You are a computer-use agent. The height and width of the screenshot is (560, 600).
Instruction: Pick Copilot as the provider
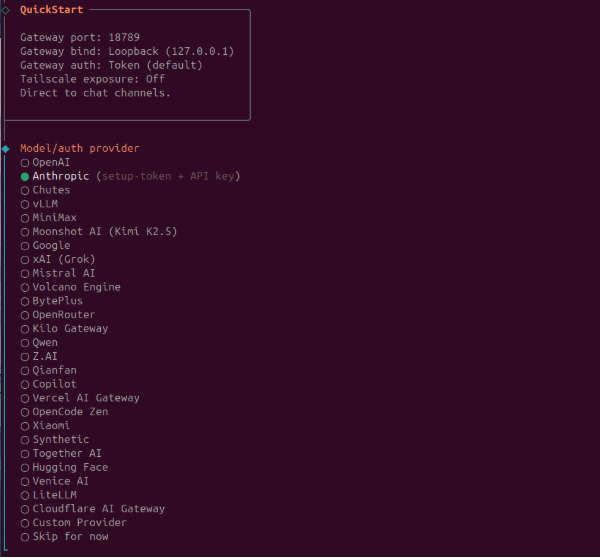pos(54,384)
